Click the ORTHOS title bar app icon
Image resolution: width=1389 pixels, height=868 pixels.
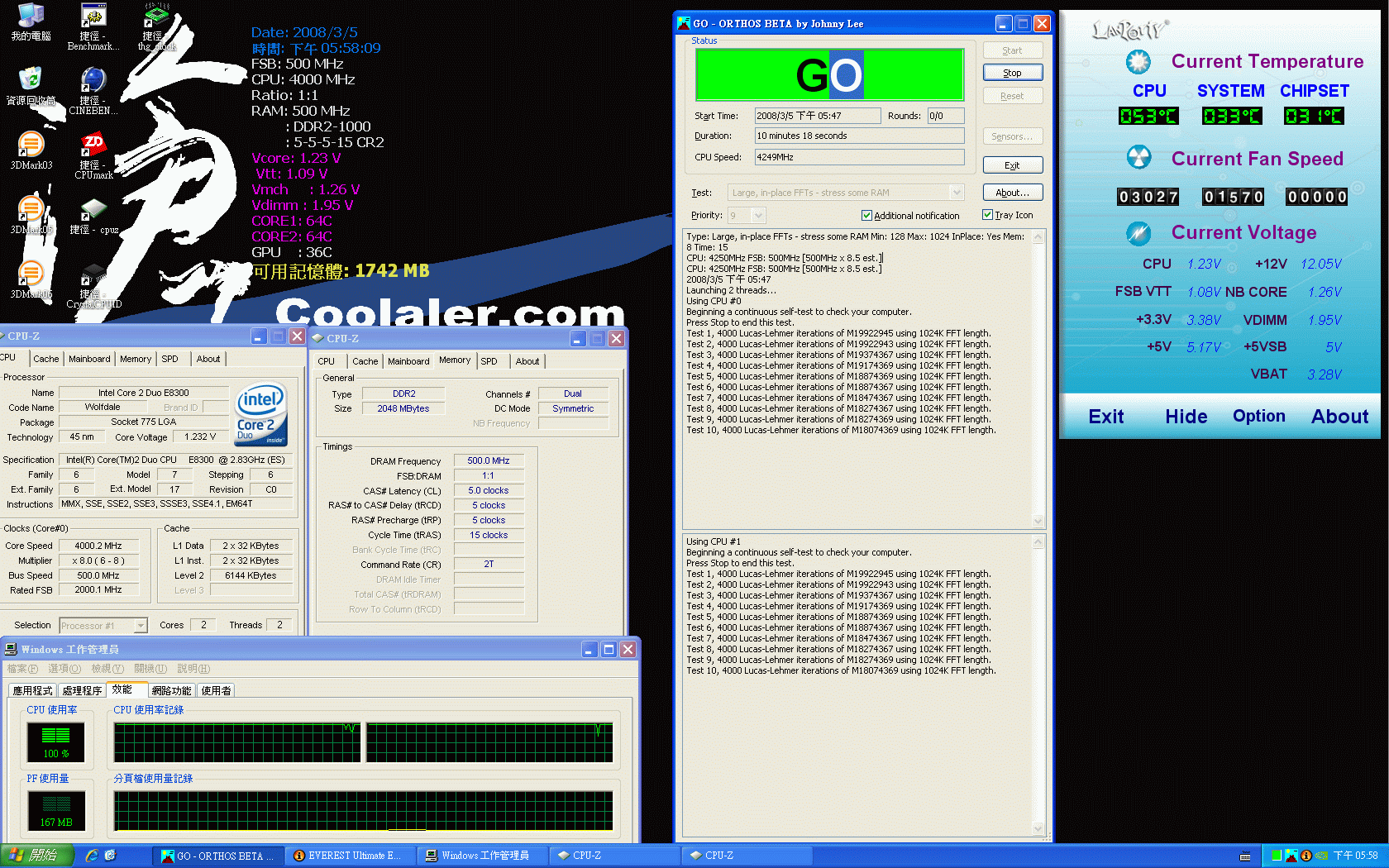pos(684,23)
